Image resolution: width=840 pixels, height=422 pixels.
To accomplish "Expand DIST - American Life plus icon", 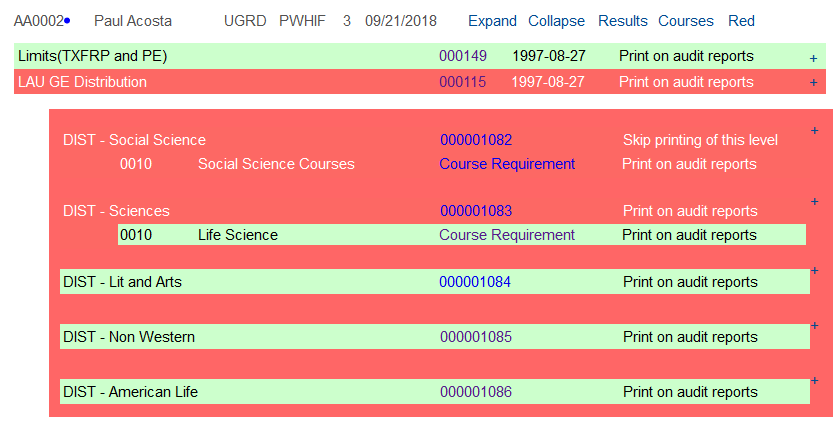I will click(814, 381).
